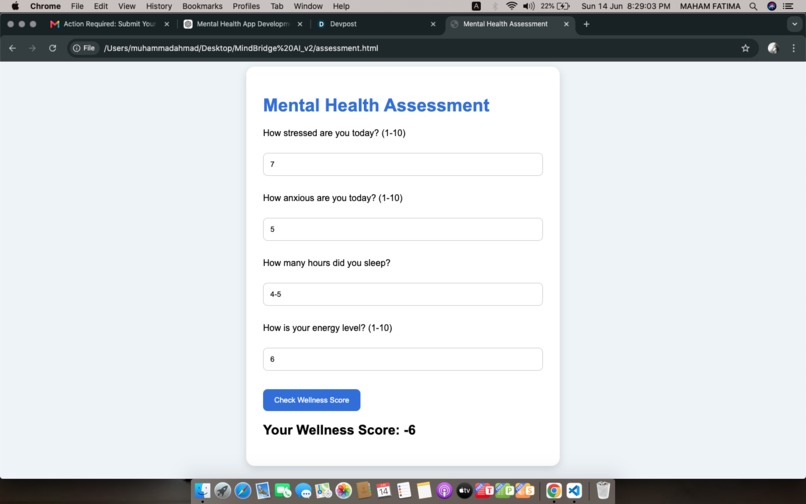Click the forward navigation arrow
This screenshot has height=504, width=806.
(32, 48)
